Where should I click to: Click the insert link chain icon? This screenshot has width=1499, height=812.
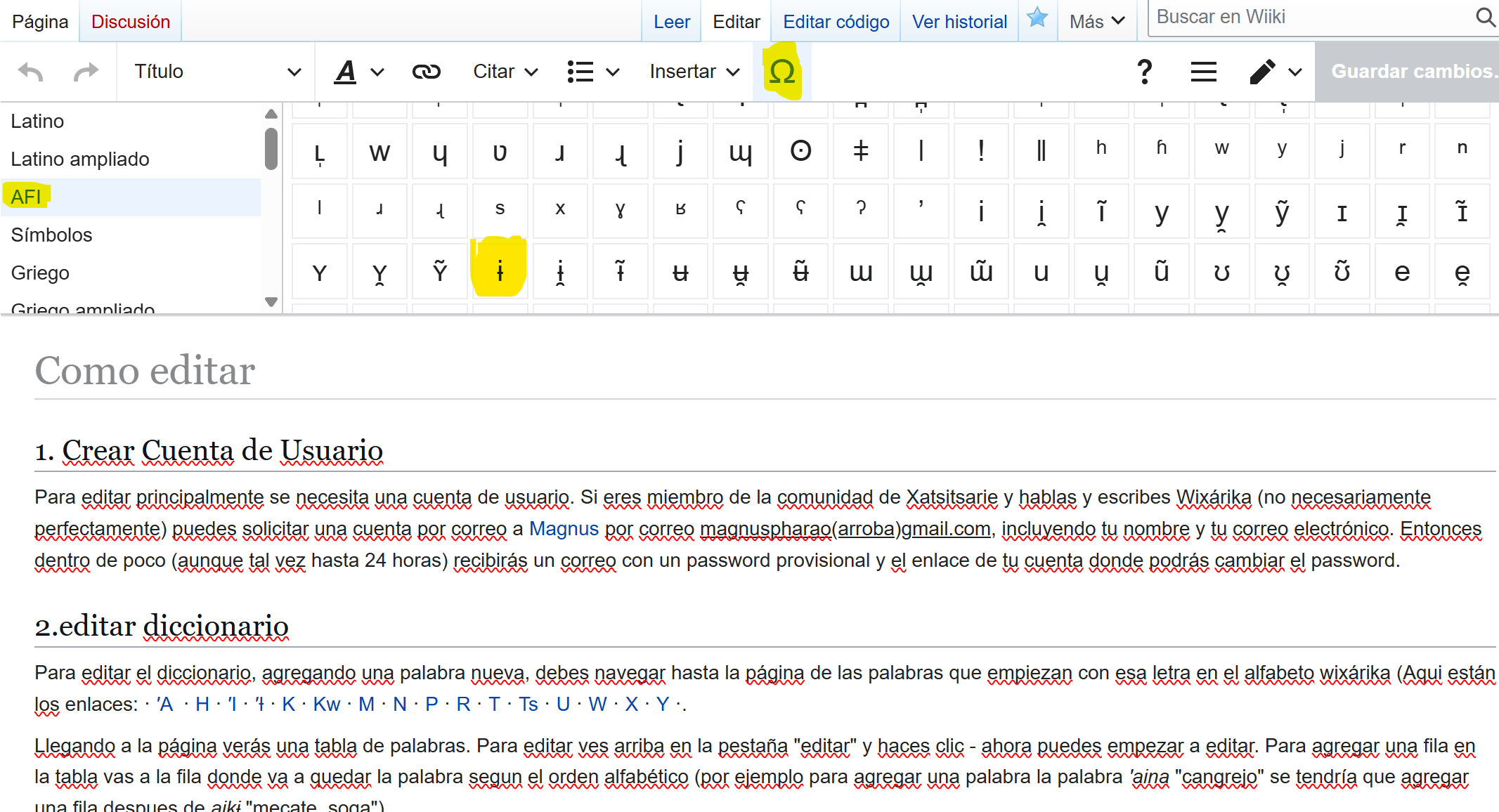[x=426, y=72]
